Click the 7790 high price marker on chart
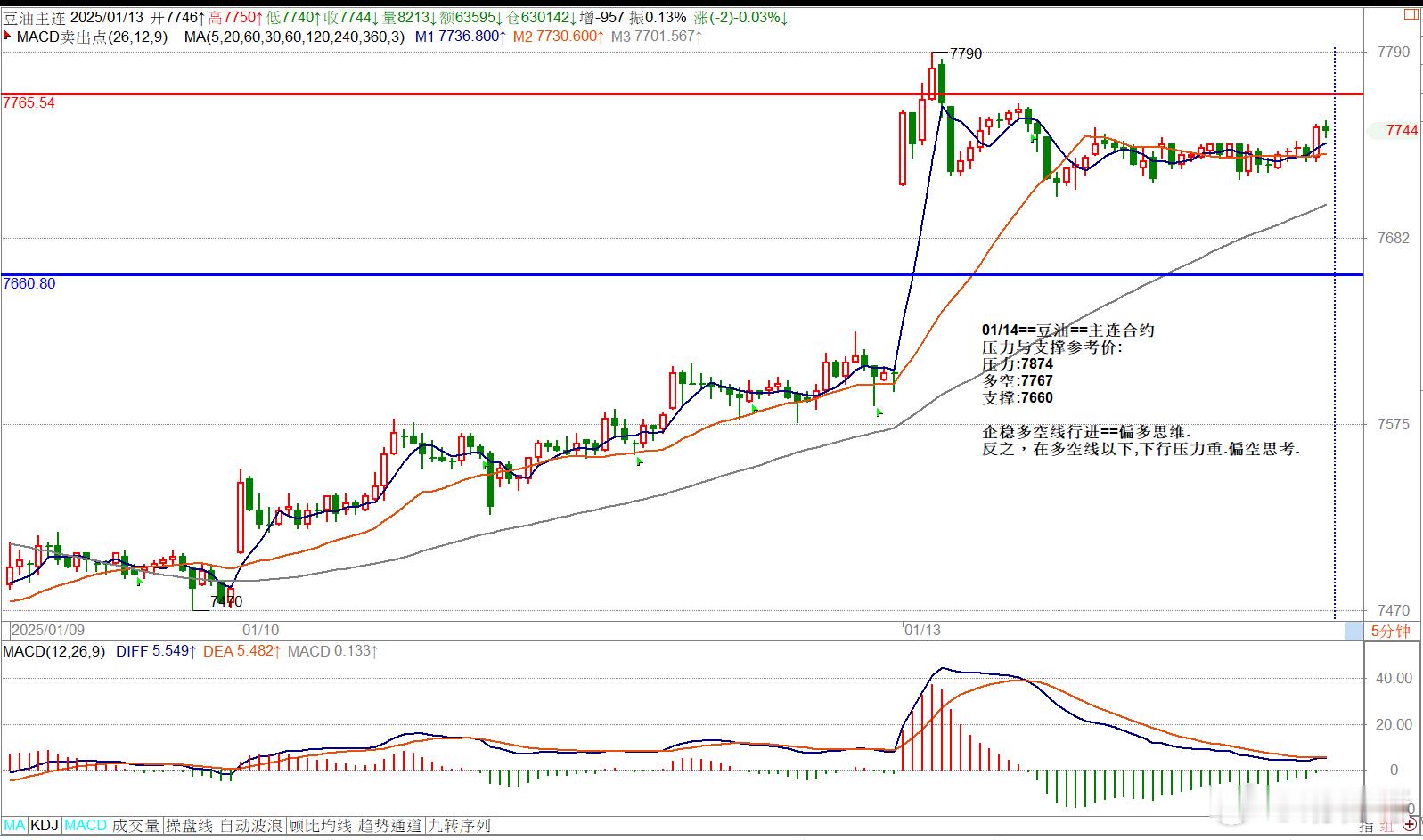Image resolution: width=1423 pixels, height=840 pixels. tap(966, 53)
